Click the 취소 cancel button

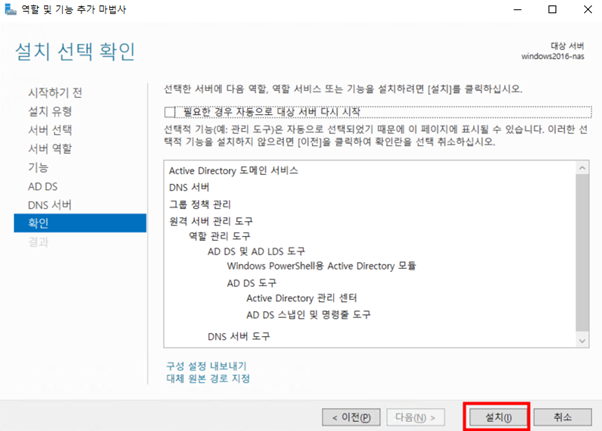(x=562, y=417)
